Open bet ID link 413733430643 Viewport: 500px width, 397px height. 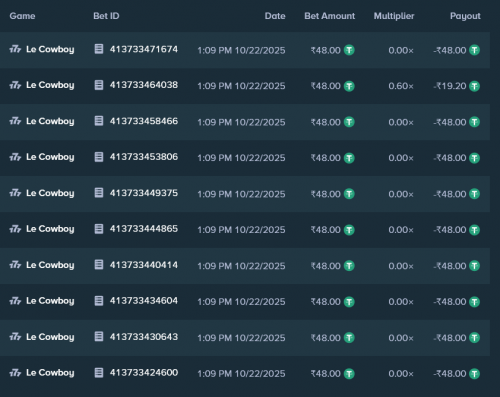144,337
